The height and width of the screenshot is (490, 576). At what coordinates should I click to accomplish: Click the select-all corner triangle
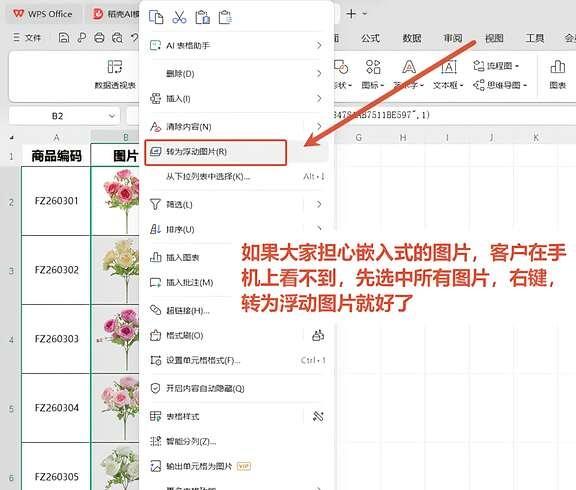coord(11,137)
